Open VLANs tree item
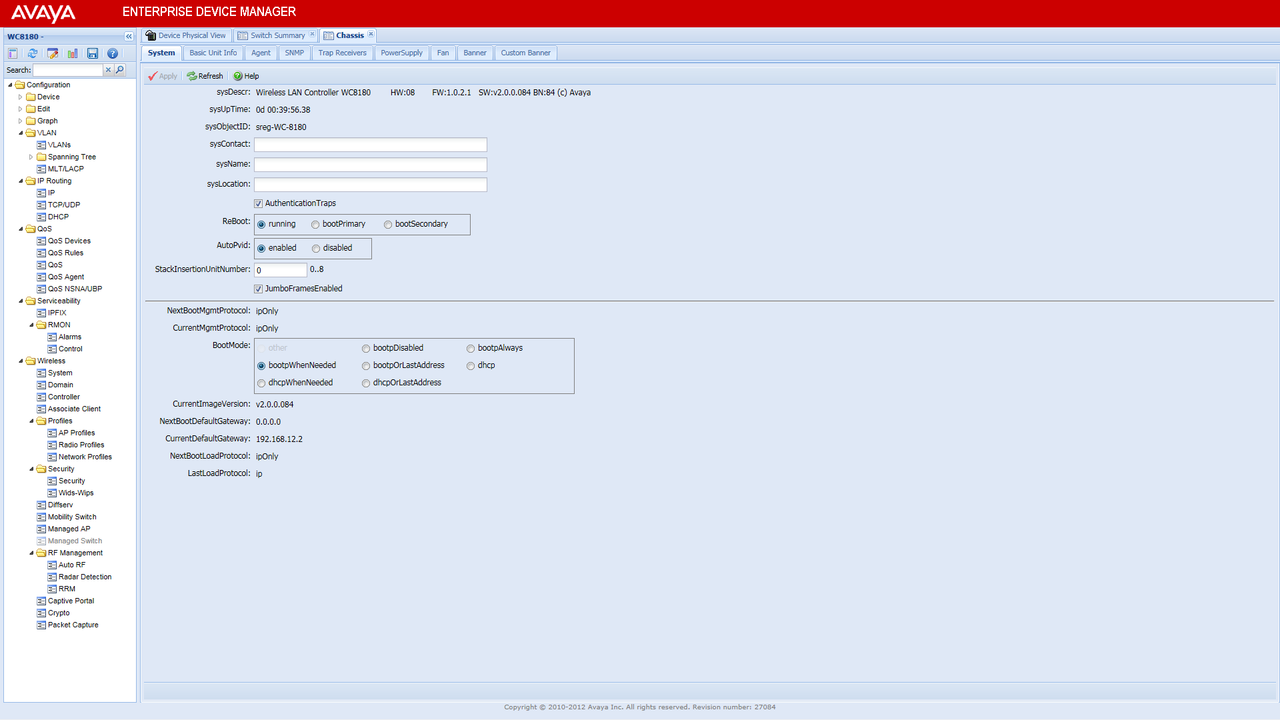The width and height of the screenshot is (1280, 720). [x=59, y=145]
